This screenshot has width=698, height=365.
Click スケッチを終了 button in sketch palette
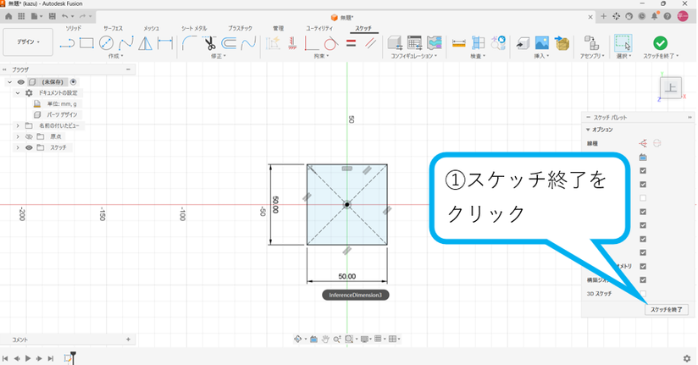click(x=666, y=310)
